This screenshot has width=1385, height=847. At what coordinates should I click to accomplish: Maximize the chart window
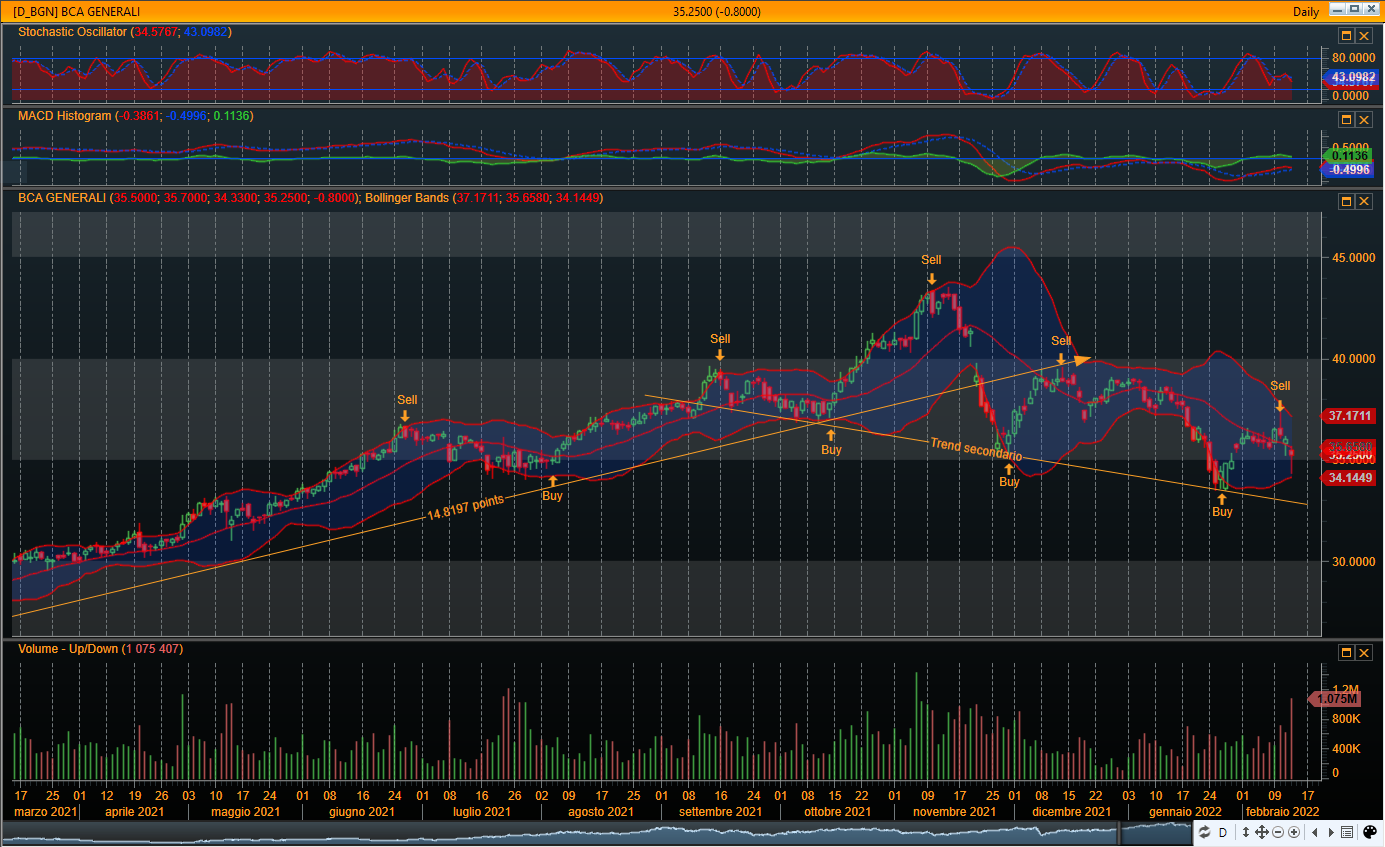click(x=1355, y=9)
